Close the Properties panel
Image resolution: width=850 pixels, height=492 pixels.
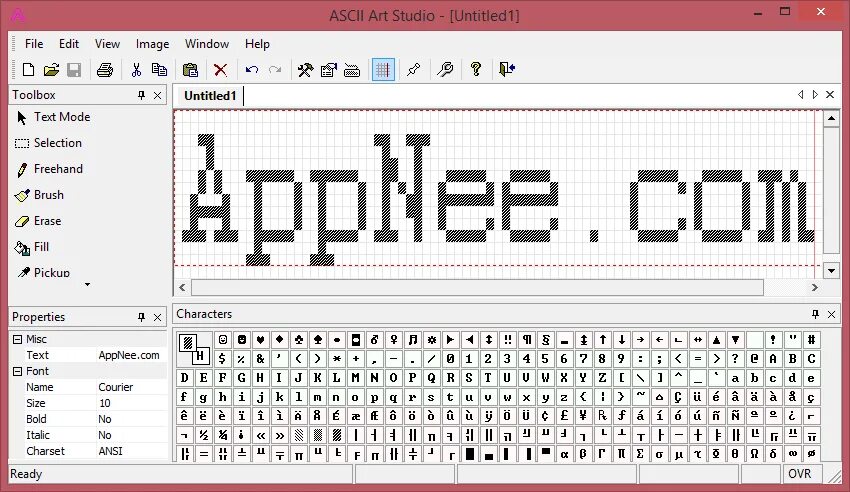157,317
